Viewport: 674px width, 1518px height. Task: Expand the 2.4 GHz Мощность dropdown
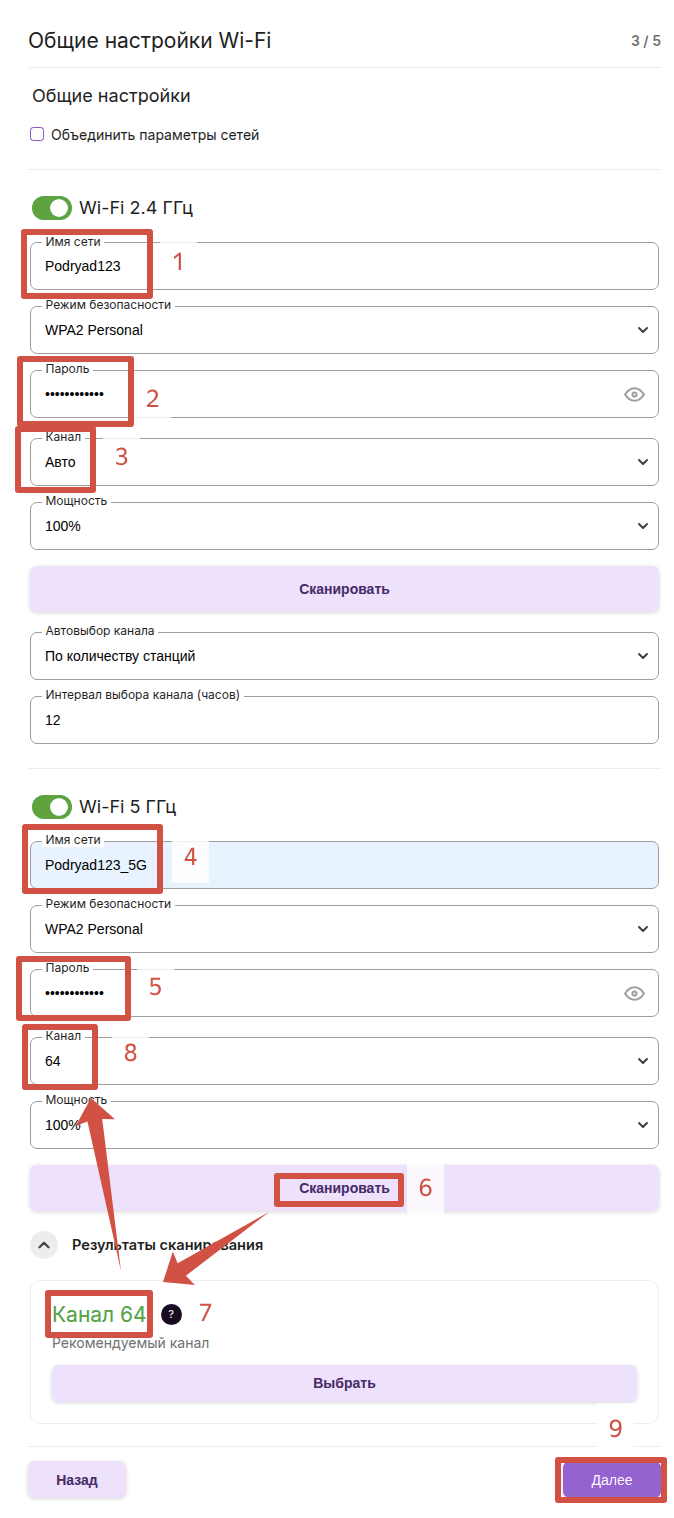(x=344, y=526)
